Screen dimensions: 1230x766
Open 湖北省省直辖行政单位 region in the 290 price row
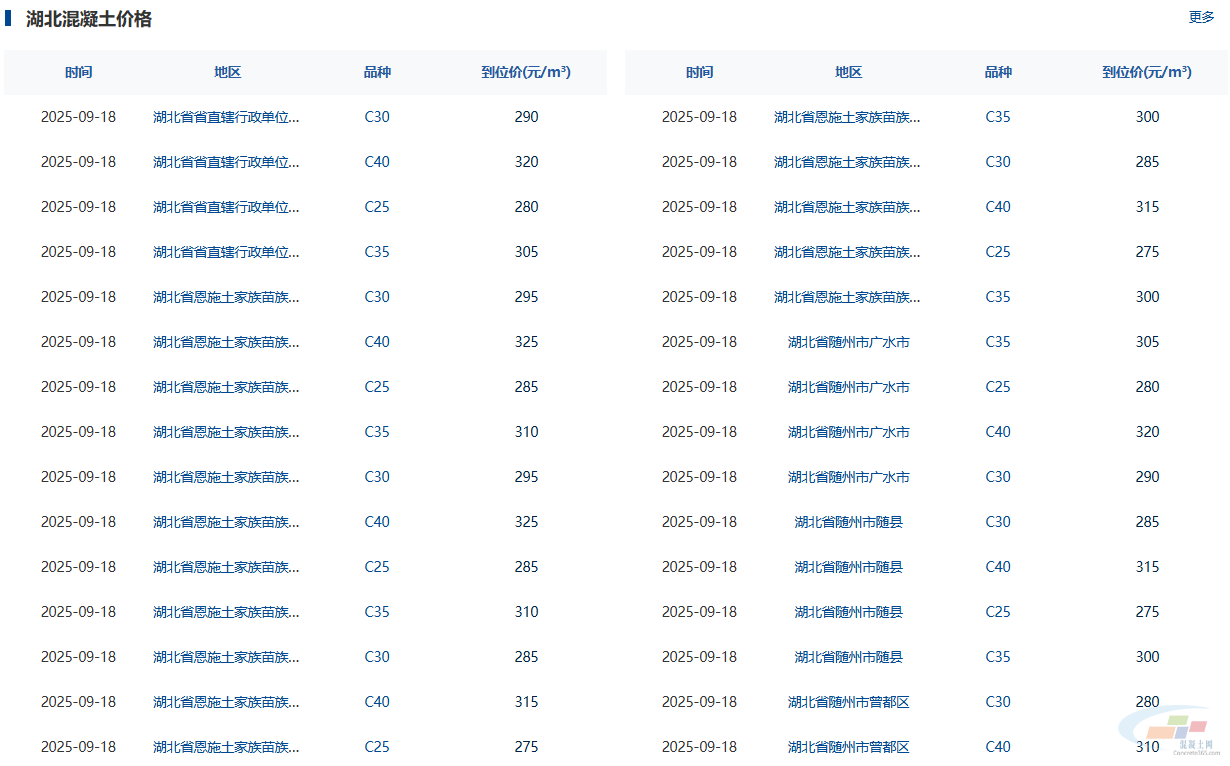click(226, 117)
